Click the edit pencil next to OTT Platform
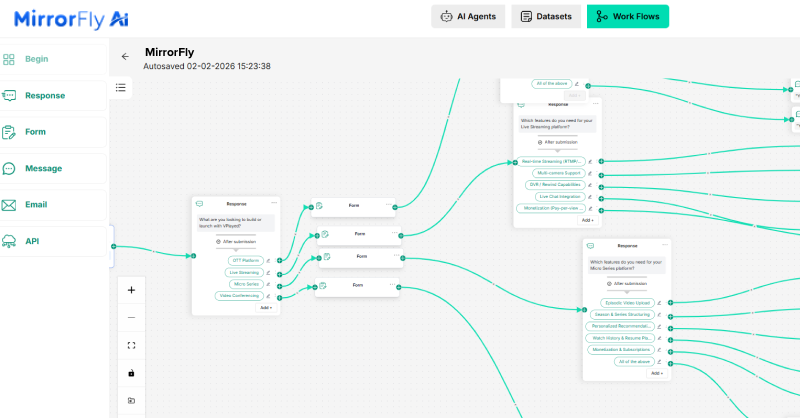 [267, 260]
